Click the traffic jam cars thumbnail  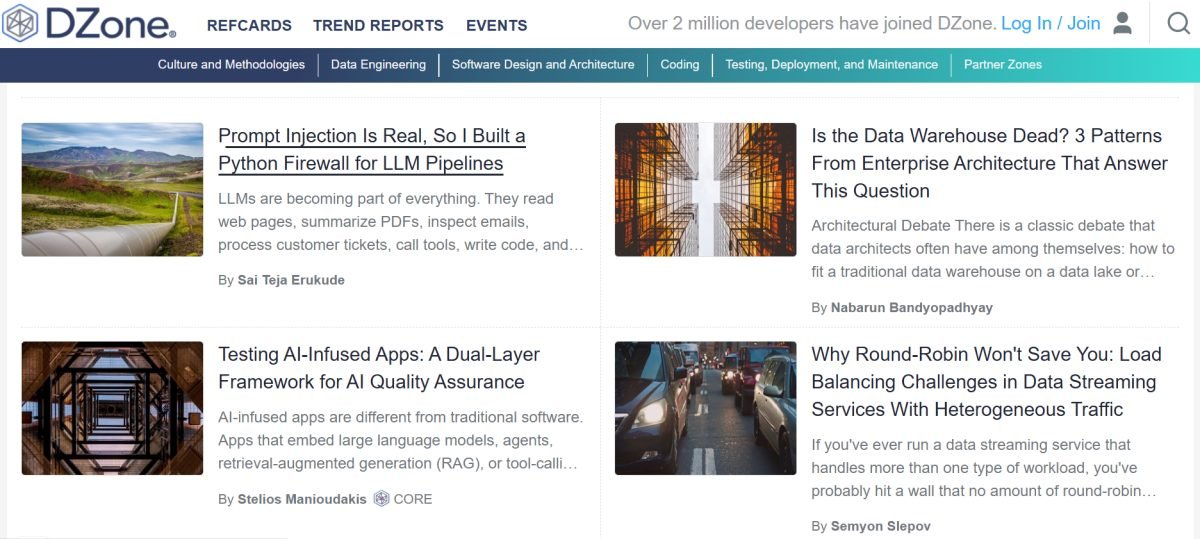point(705,408)
